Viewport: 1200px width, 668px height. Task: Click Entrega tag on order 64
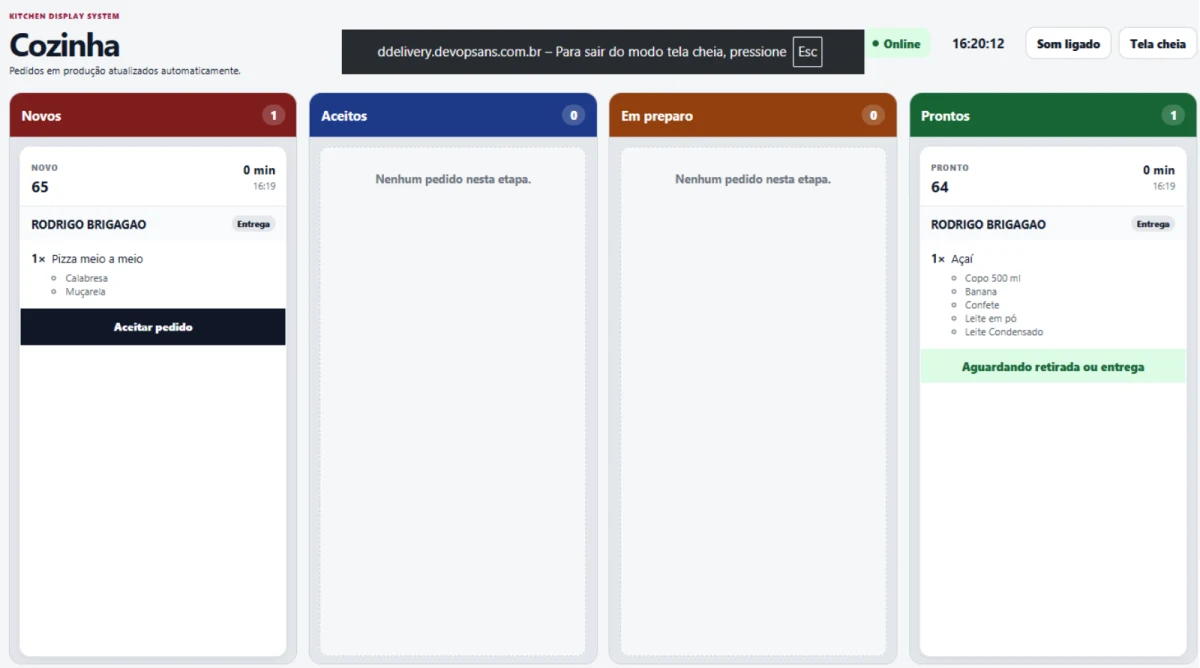pos(1153,224)
